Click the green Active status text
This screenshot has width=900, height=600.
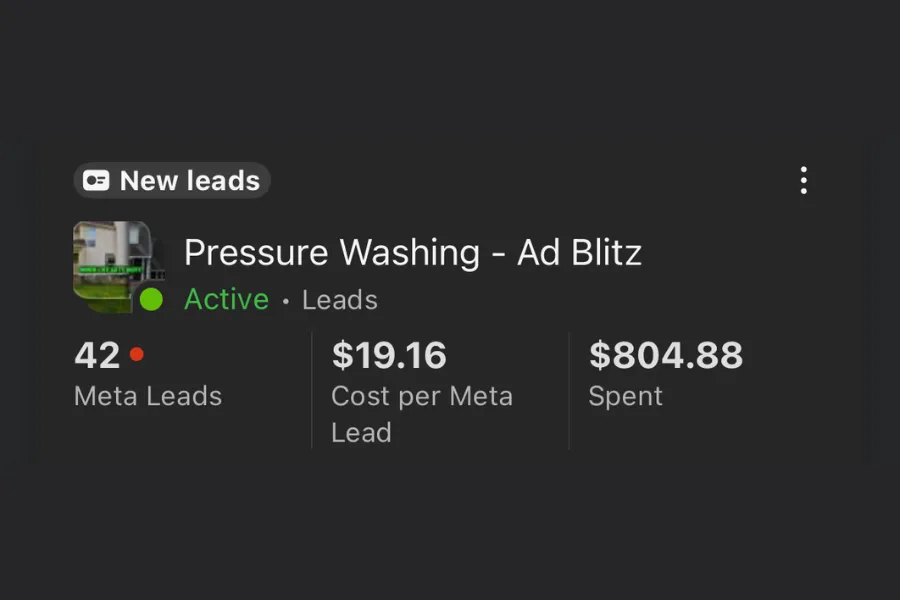(x=226, y=299)
